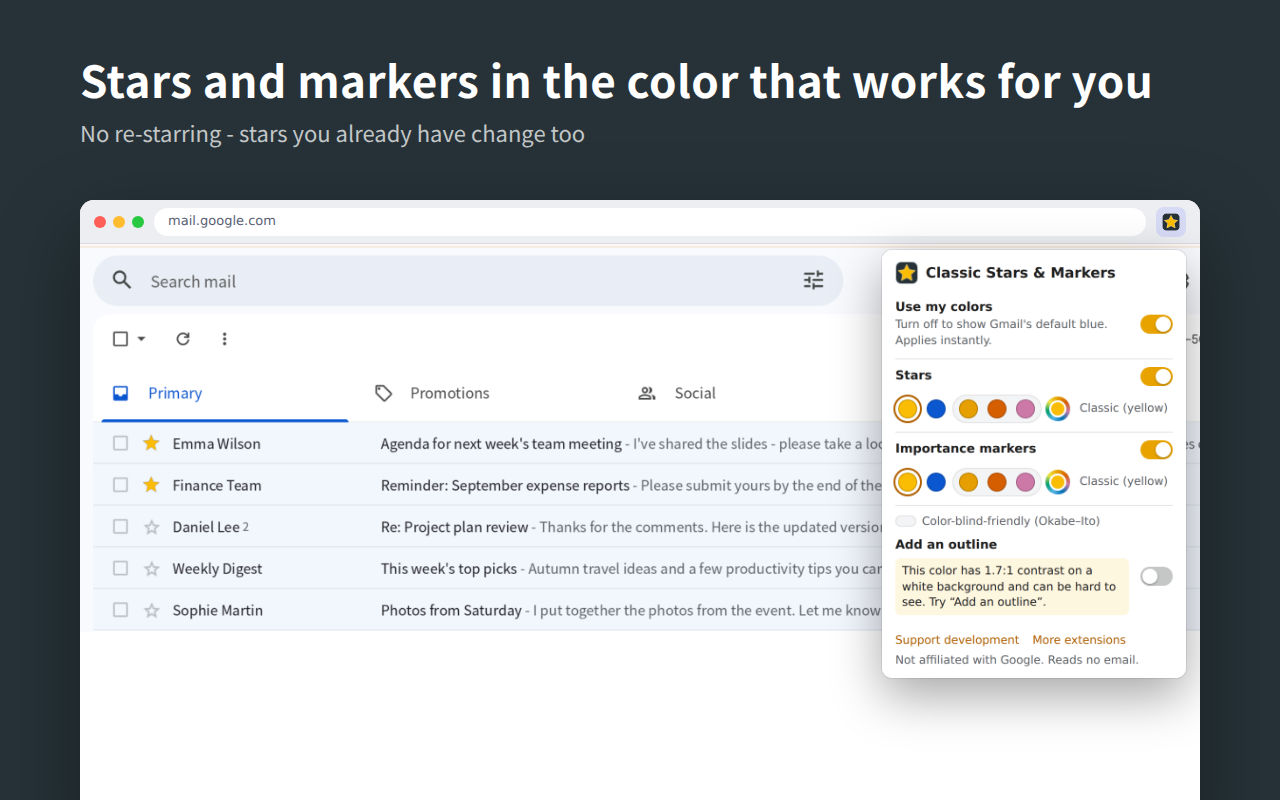Open This week's top picks email
This screenshot has width=1280, height=800.
(449, 569)
